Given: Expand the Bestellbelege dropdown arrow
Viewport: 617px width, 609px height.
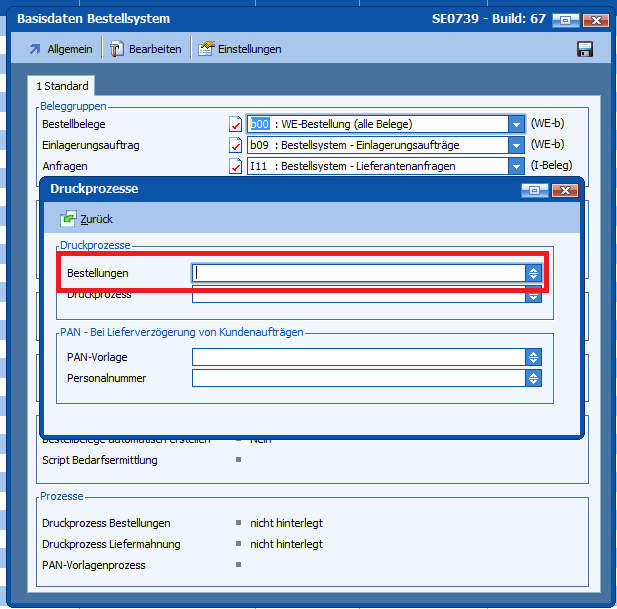Looking at the screenshot, I should coord(516,125).
